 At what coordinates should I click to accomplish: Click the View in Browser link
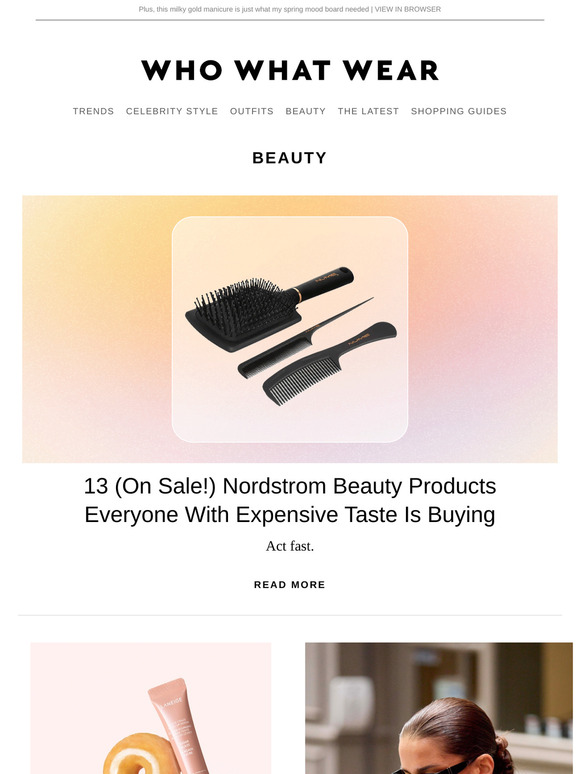point(408,9)
